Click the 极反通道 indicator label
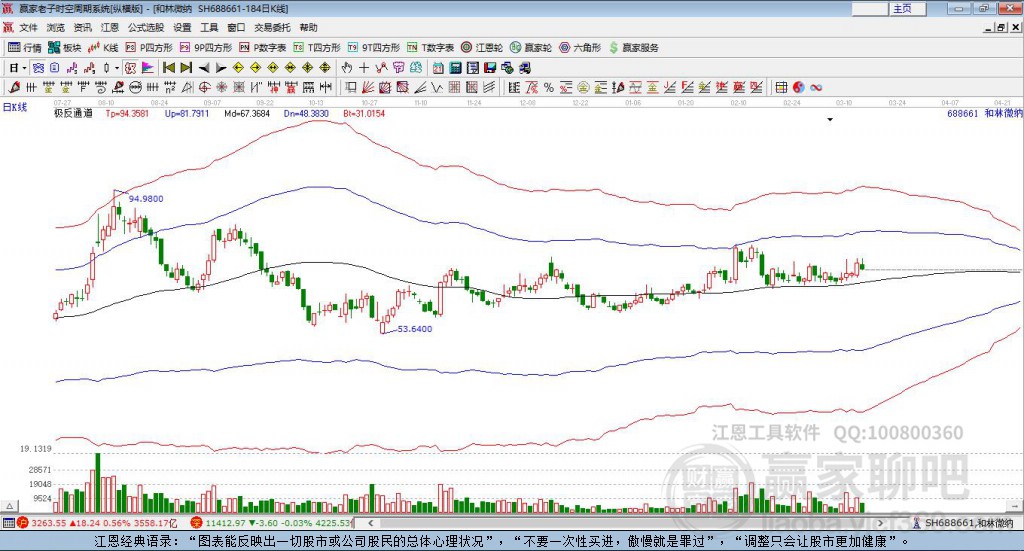 (73, 113)
